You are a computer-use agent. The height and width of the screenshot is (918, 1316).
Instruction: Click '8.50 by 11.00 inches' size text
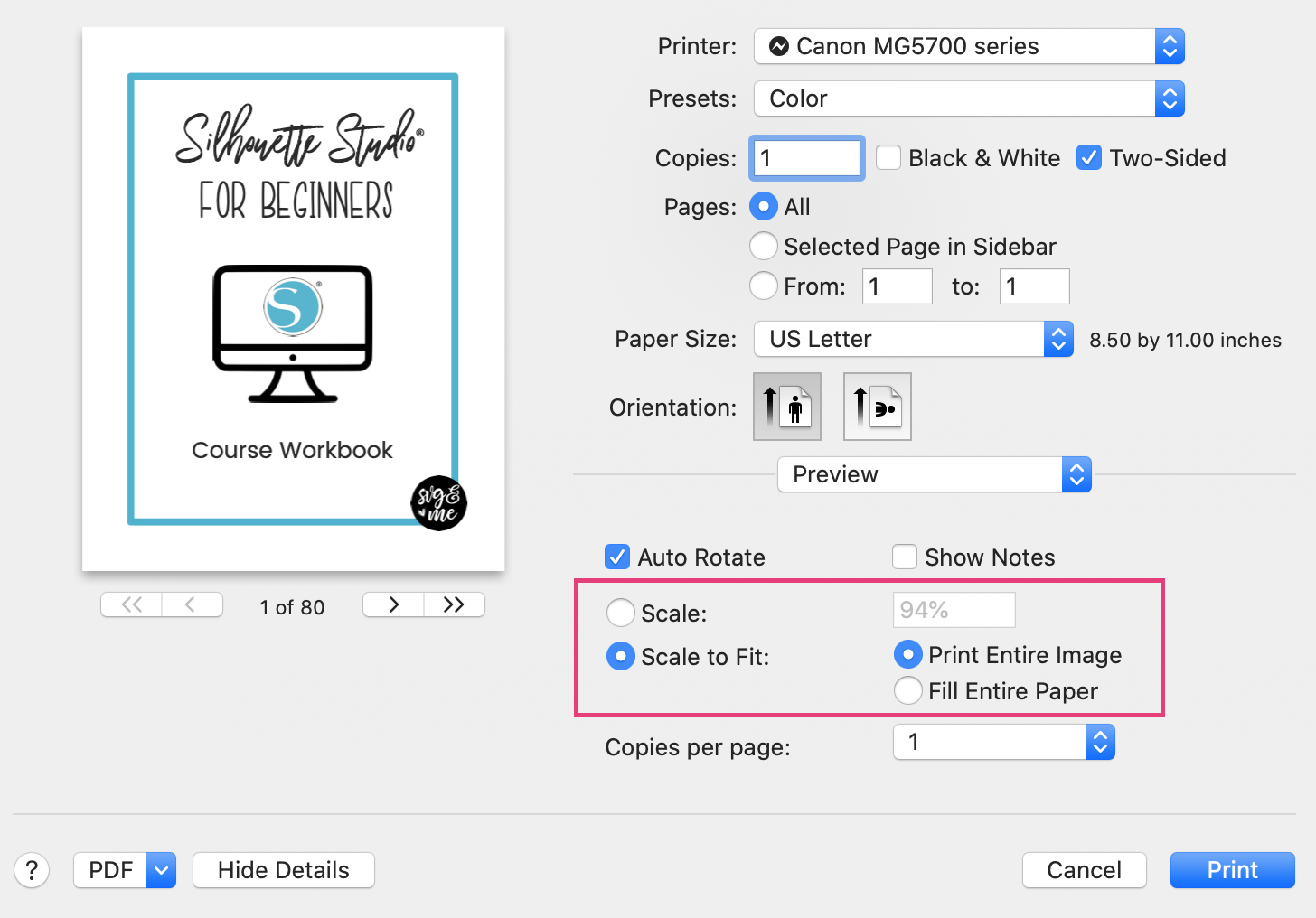tap(1185, 340)
